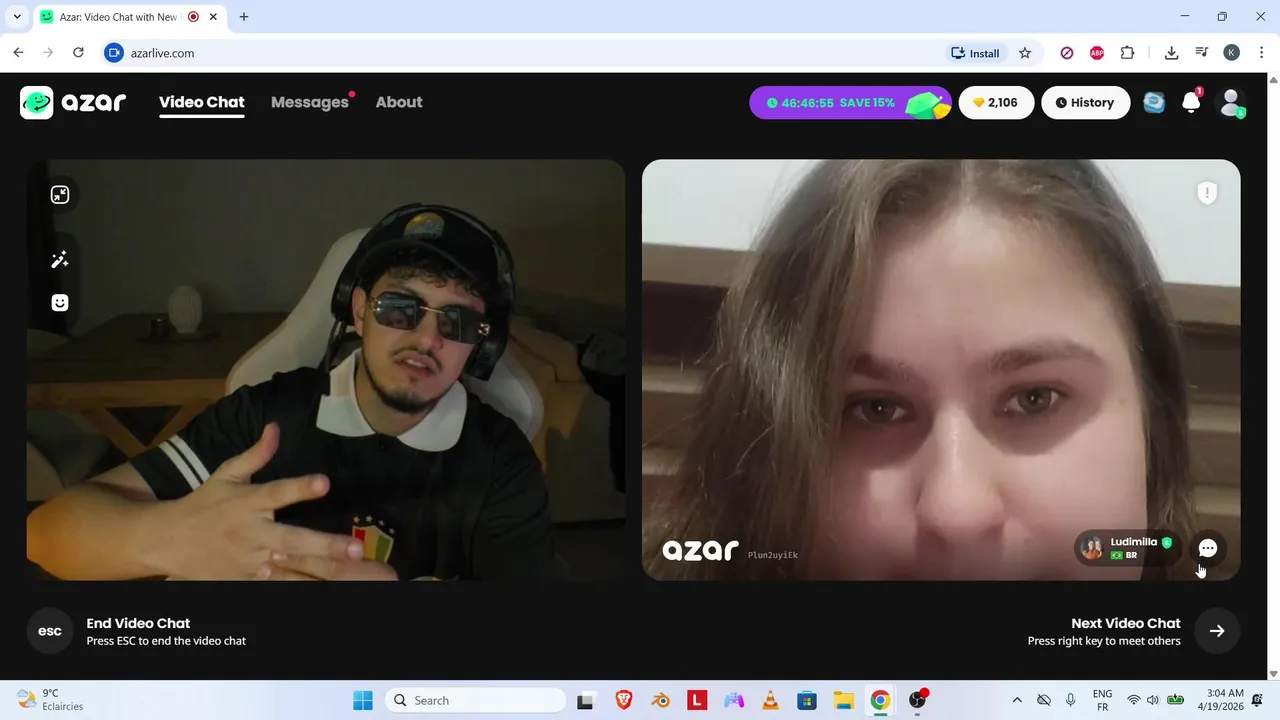Open the 2,106 gems balance

click(x=996, y=102)
